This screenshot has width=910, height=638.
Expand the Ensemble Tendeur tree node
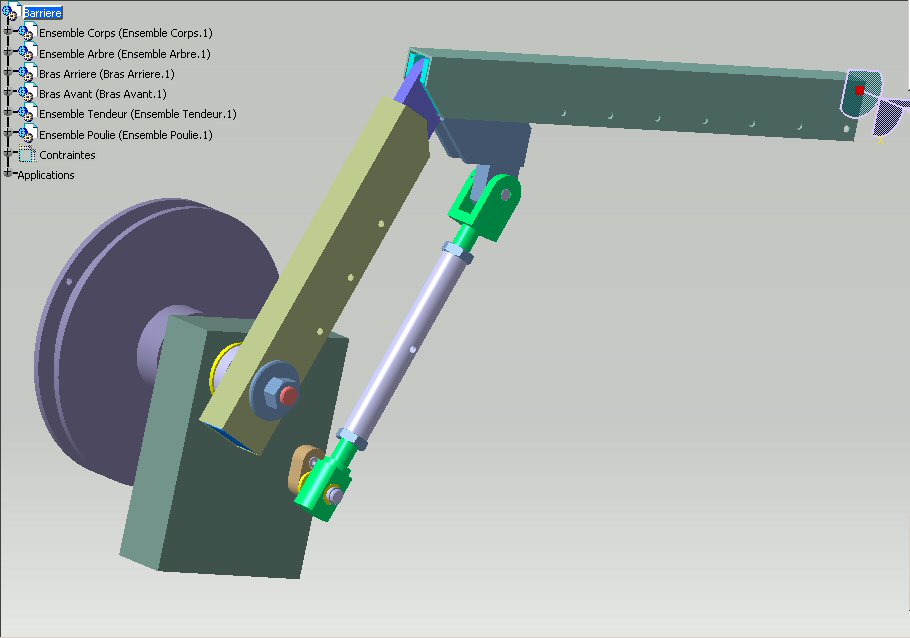8,112
